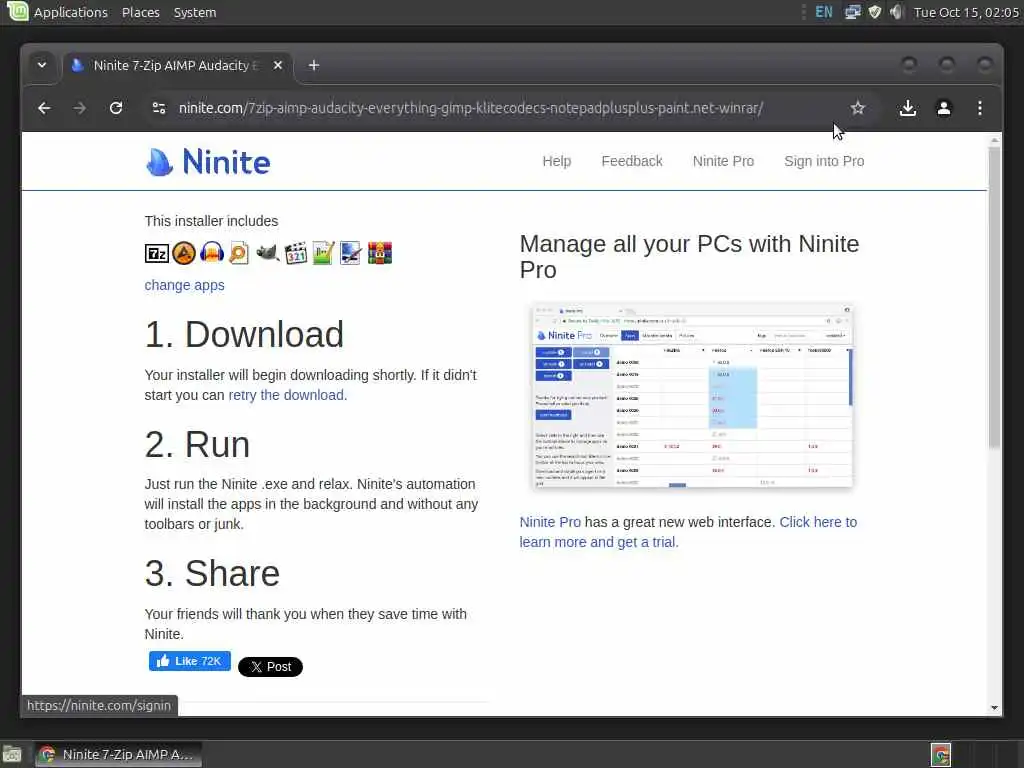Click the X Post button
The image size is (1024, 768).
point(270,667)
